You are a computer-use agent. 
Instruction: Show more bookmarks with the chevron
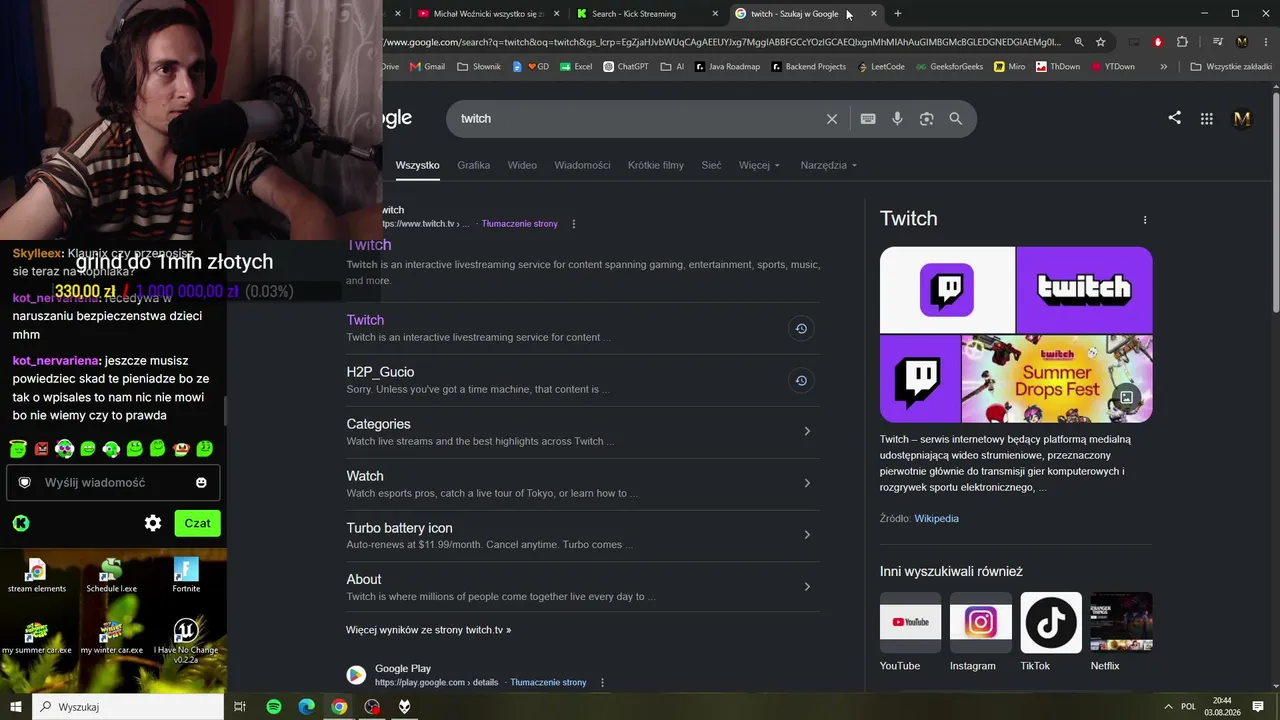tap(1164, 67)
